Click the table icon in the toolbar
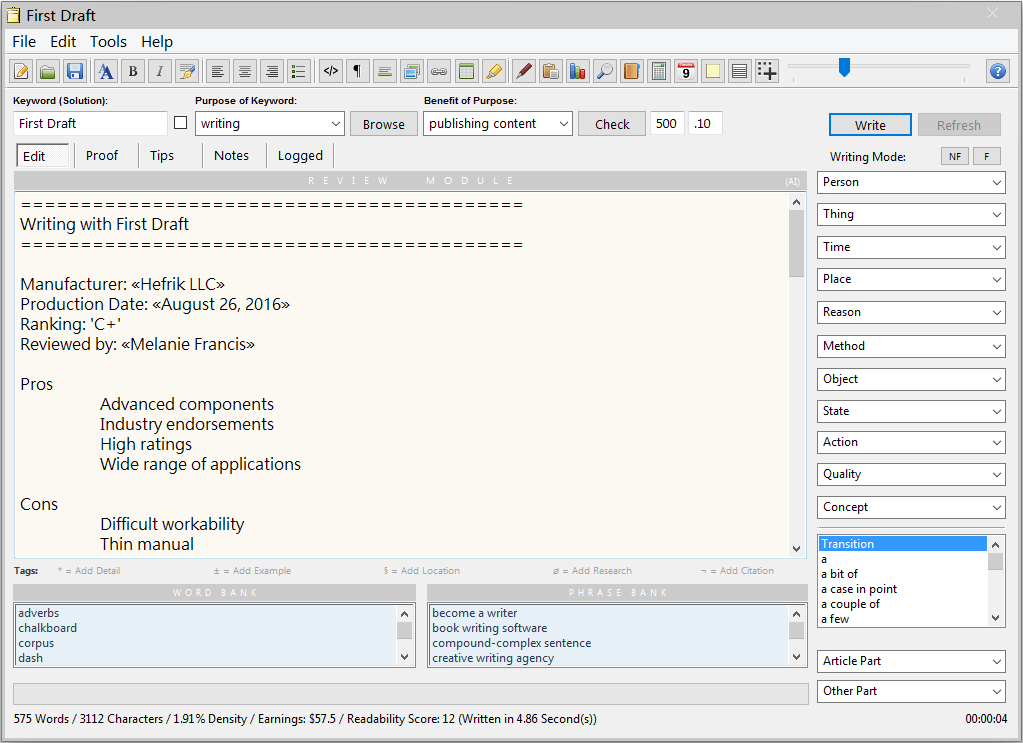 466,71
